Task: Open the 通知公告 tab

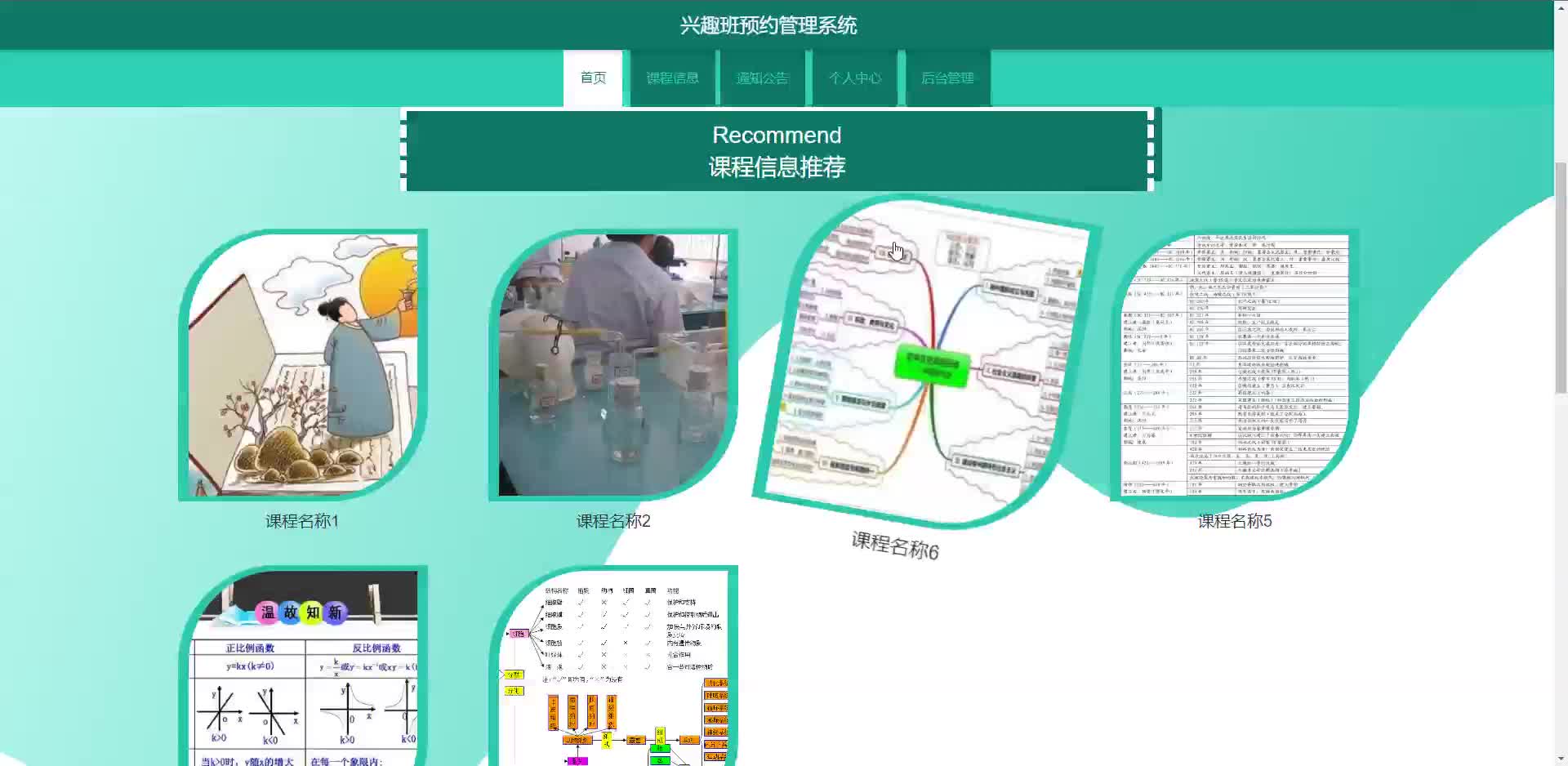Action: (x=762, y=78)
